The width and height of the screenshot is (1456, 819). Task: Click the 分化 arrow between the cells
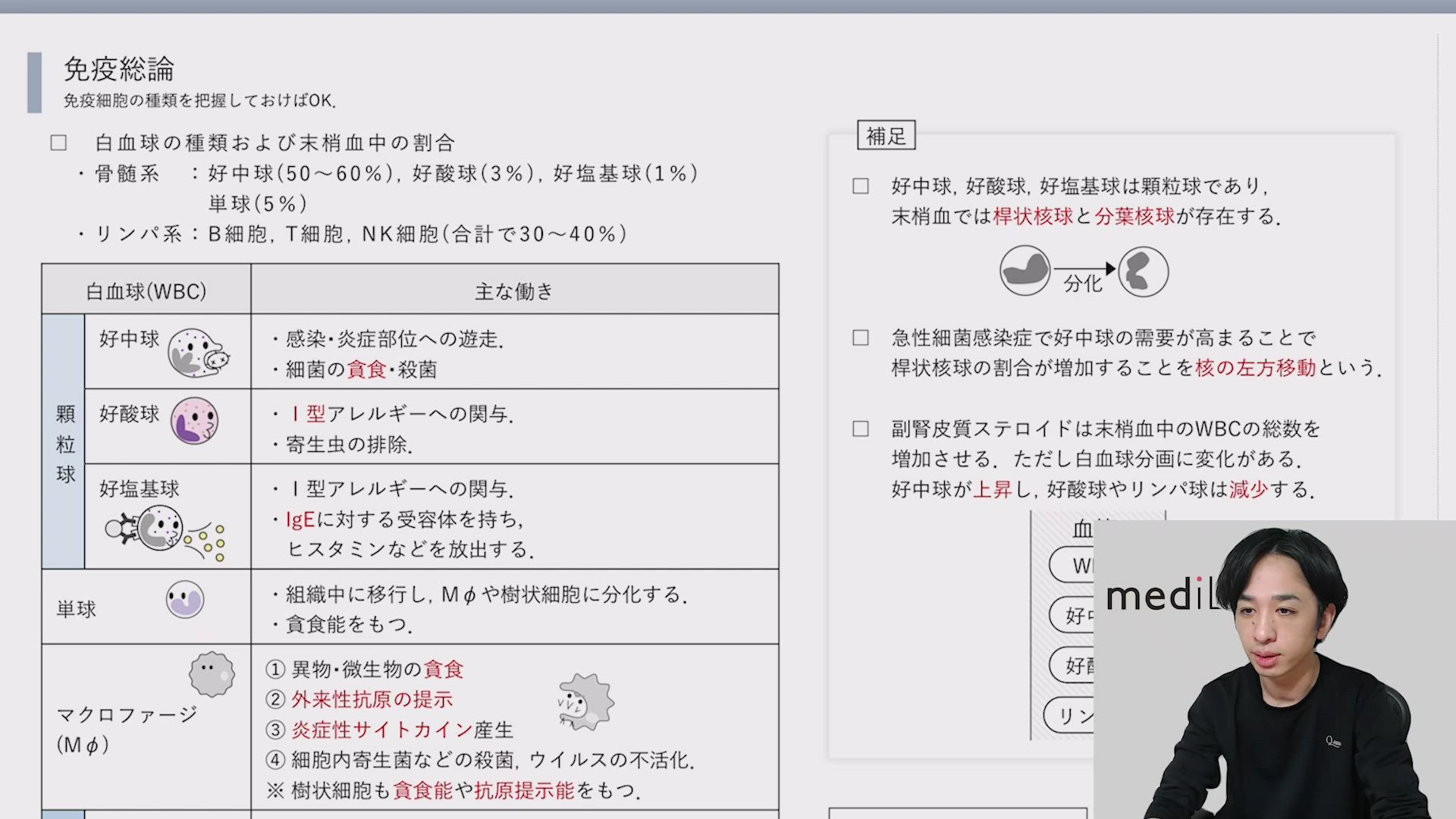coord(1083,269)
